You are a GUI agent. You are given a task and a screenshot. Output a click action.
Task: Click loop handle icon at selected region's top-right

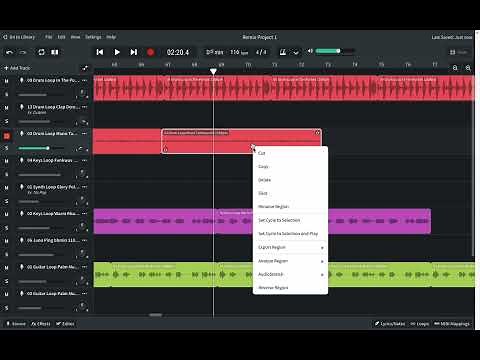[317, 133]
